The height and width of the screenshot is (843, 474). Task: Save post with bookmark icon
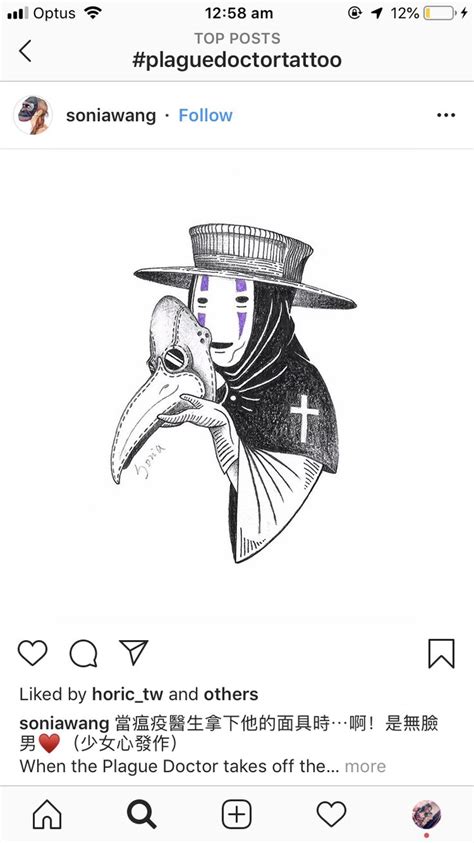coord(441,653)
